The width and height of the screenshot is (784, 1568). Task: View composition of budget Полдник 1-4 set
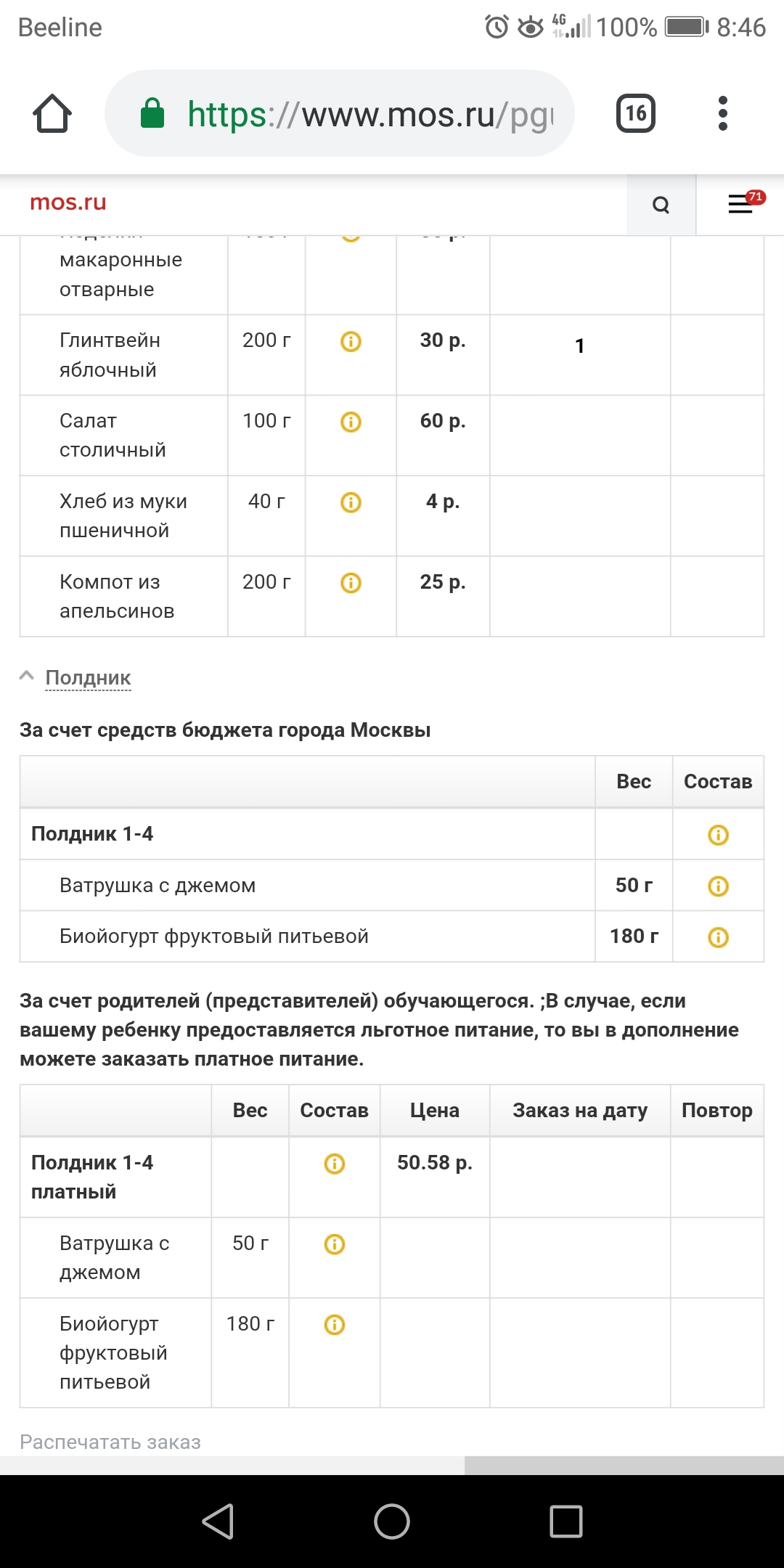[x=718, y=835]
